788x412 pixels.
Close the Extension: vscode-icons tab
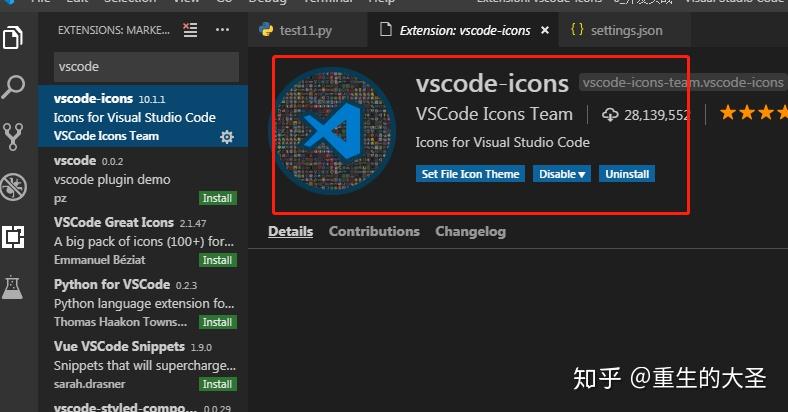pyautogui.click(x=545, y=31)
